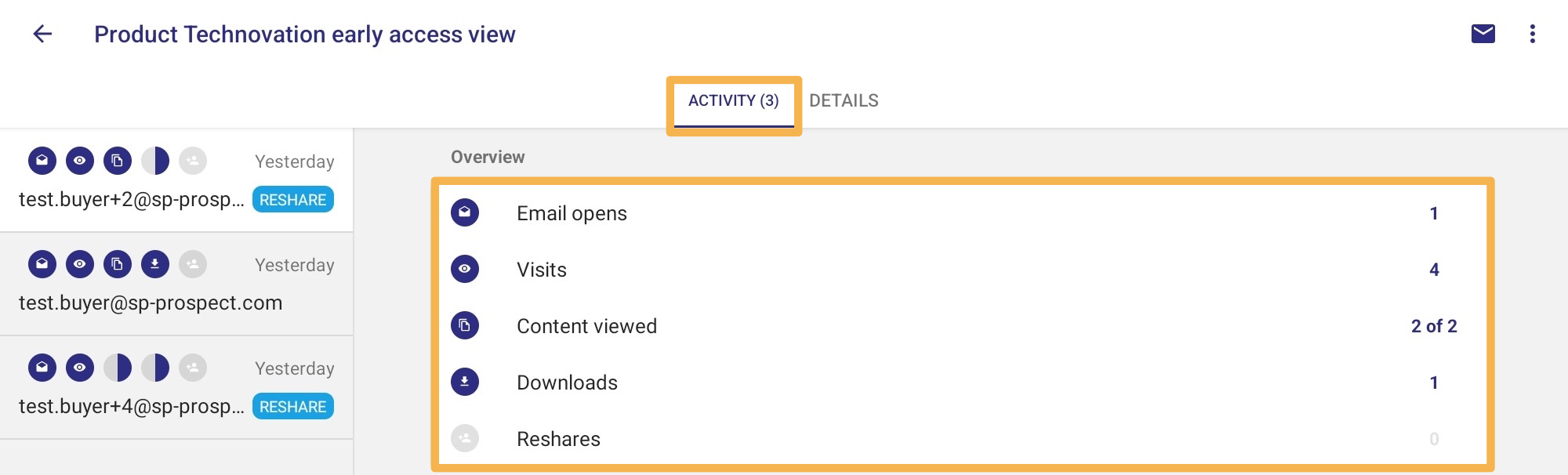
Task: Click the Content viewed icon in Overview
Action: (465, 325)
